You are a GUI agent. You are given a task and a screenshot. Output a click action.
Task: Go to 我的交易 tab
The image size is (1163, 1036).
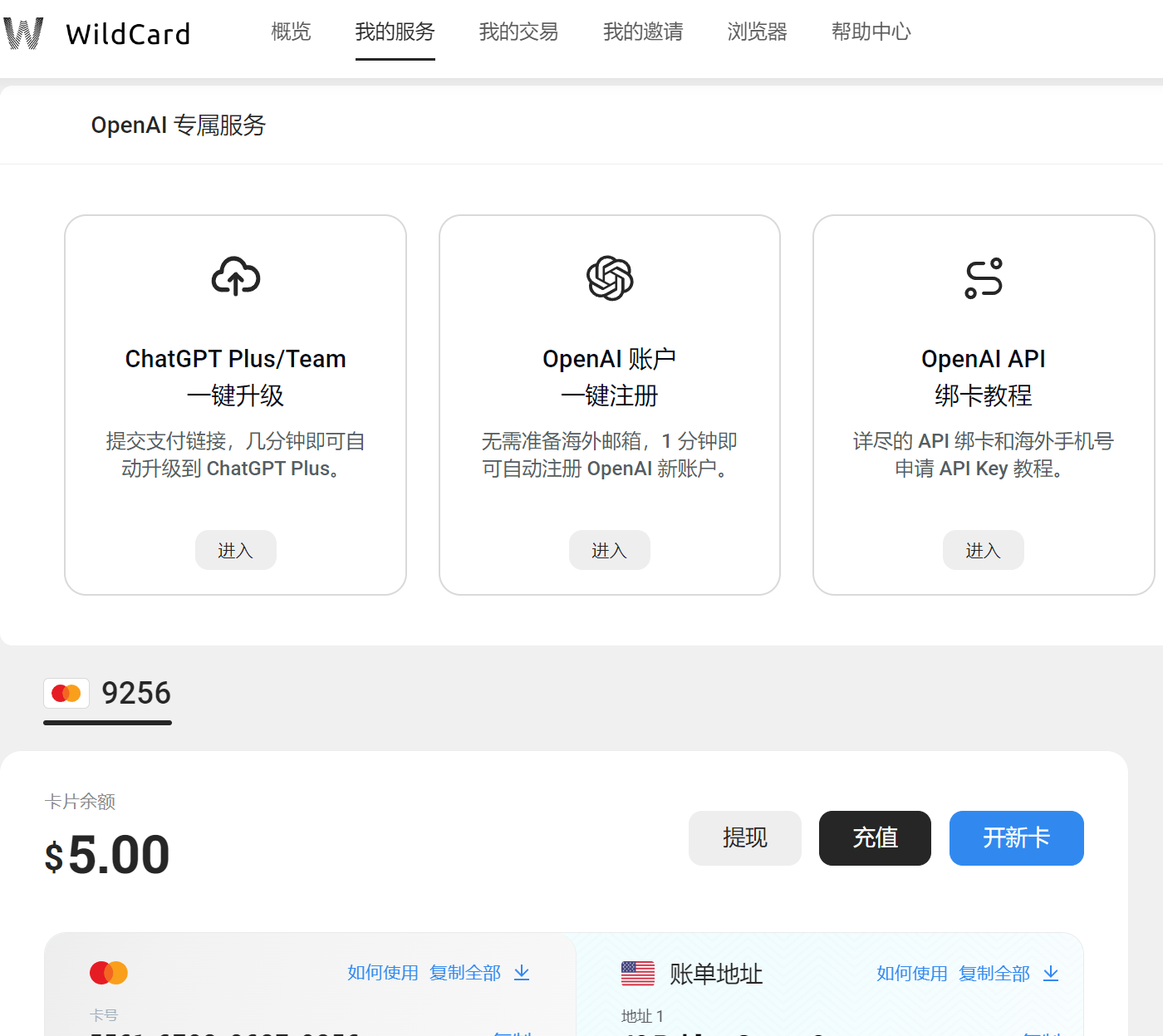coord(519,32)
